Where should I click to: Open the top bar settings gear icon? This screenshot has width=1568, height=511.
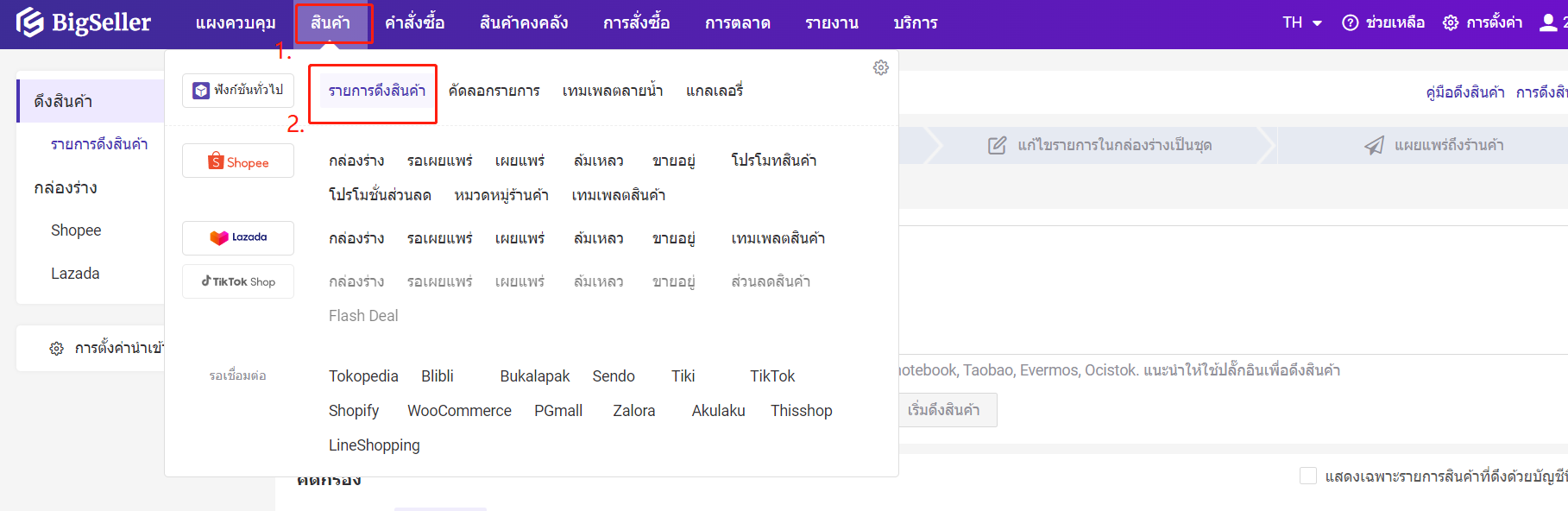(1451, 22)
